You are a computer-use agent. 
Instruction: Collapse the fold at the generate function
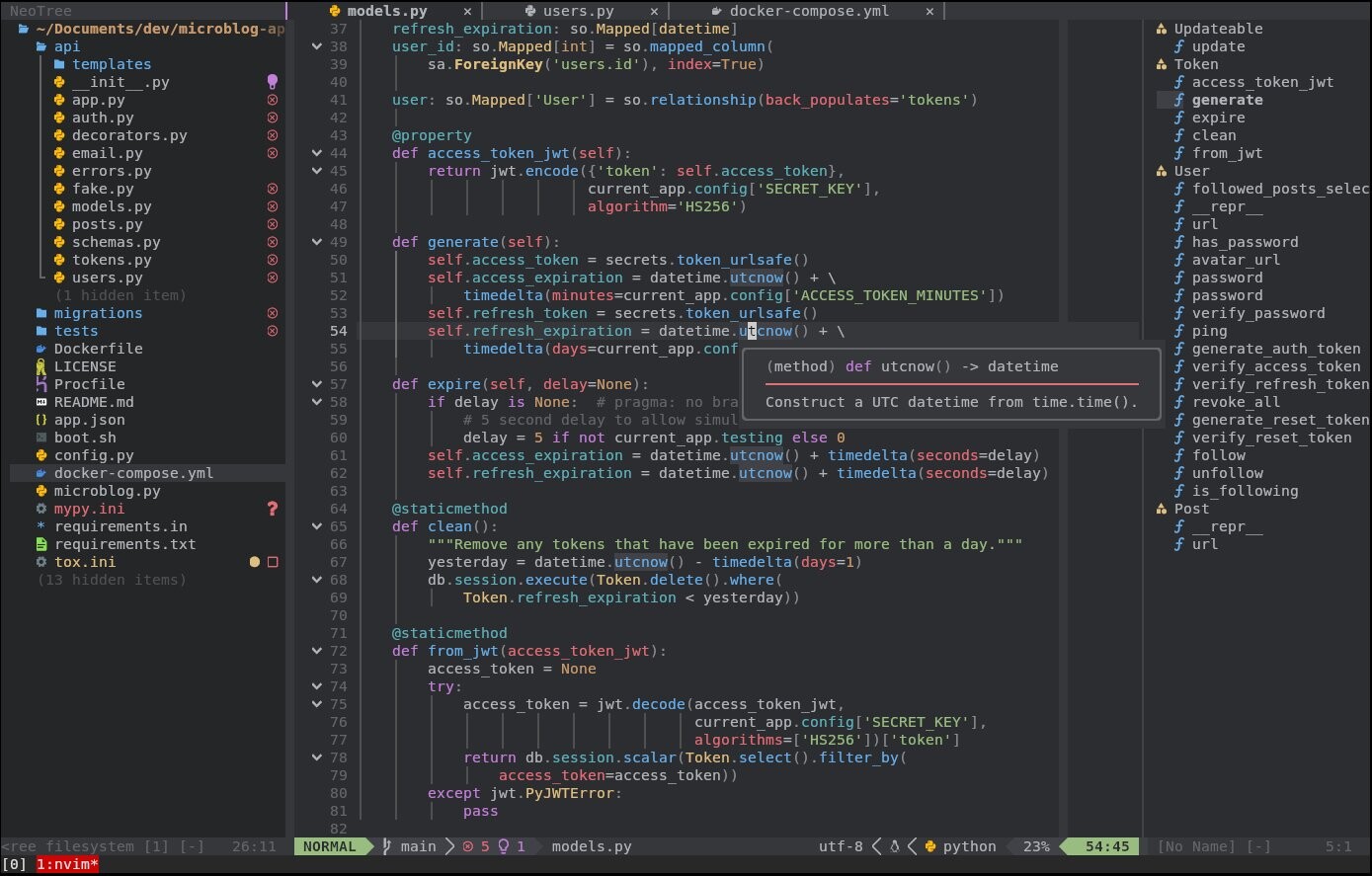tap(316, 242)
